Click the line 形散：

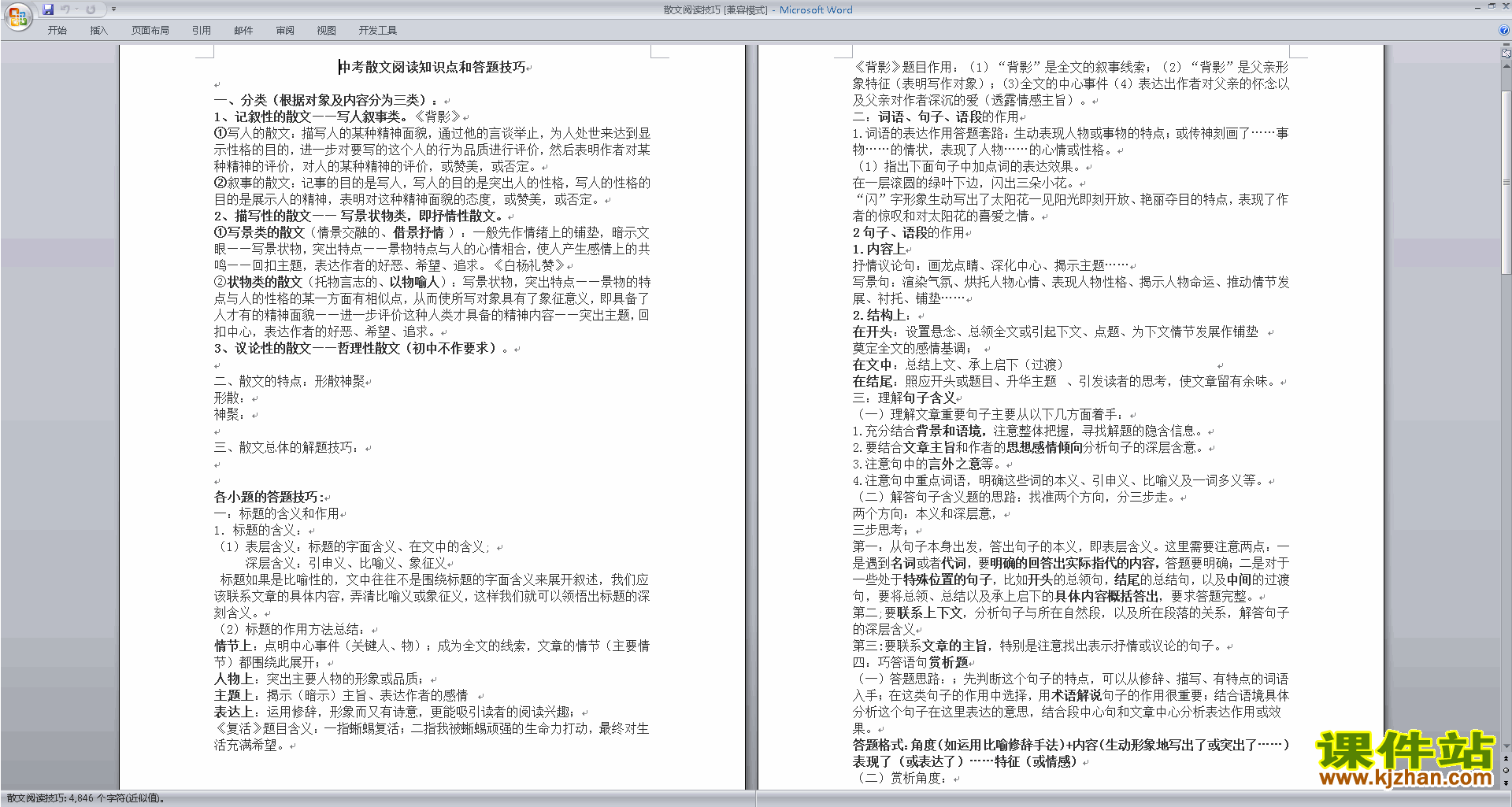point(229,398)
